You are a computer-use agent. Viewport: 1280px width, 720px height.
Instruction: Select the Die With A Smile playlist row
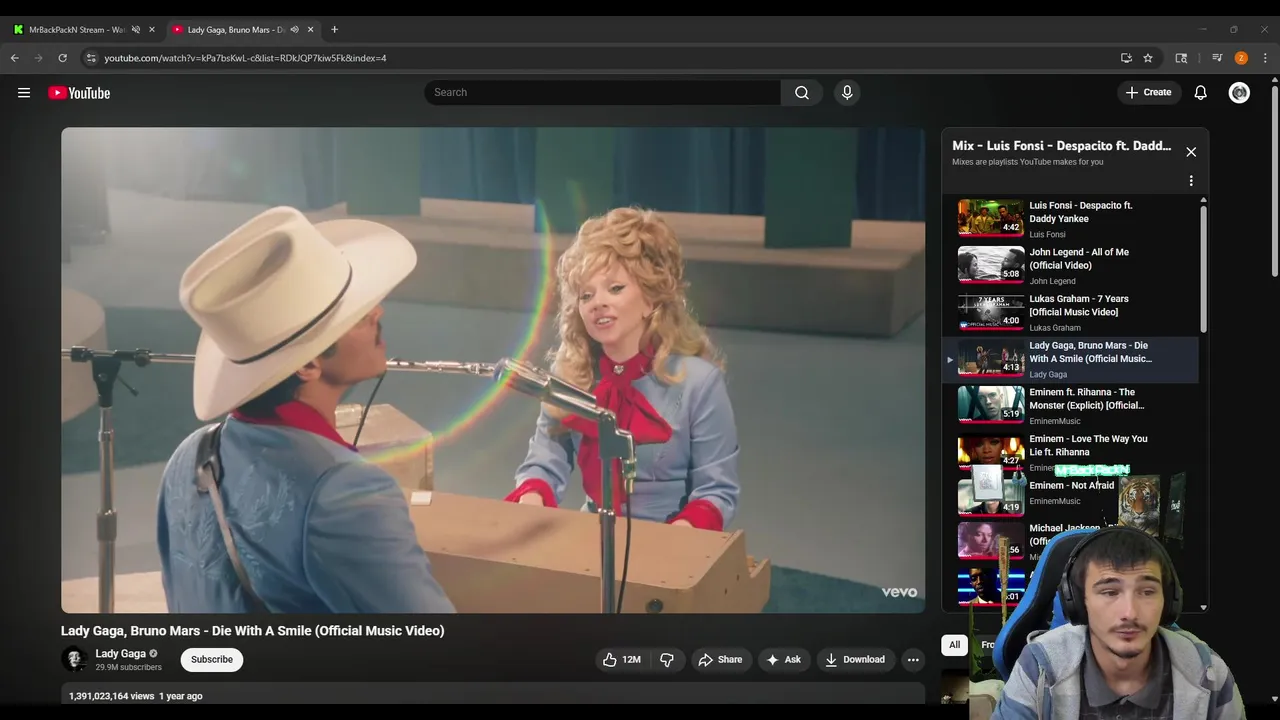click(1072, 359)
